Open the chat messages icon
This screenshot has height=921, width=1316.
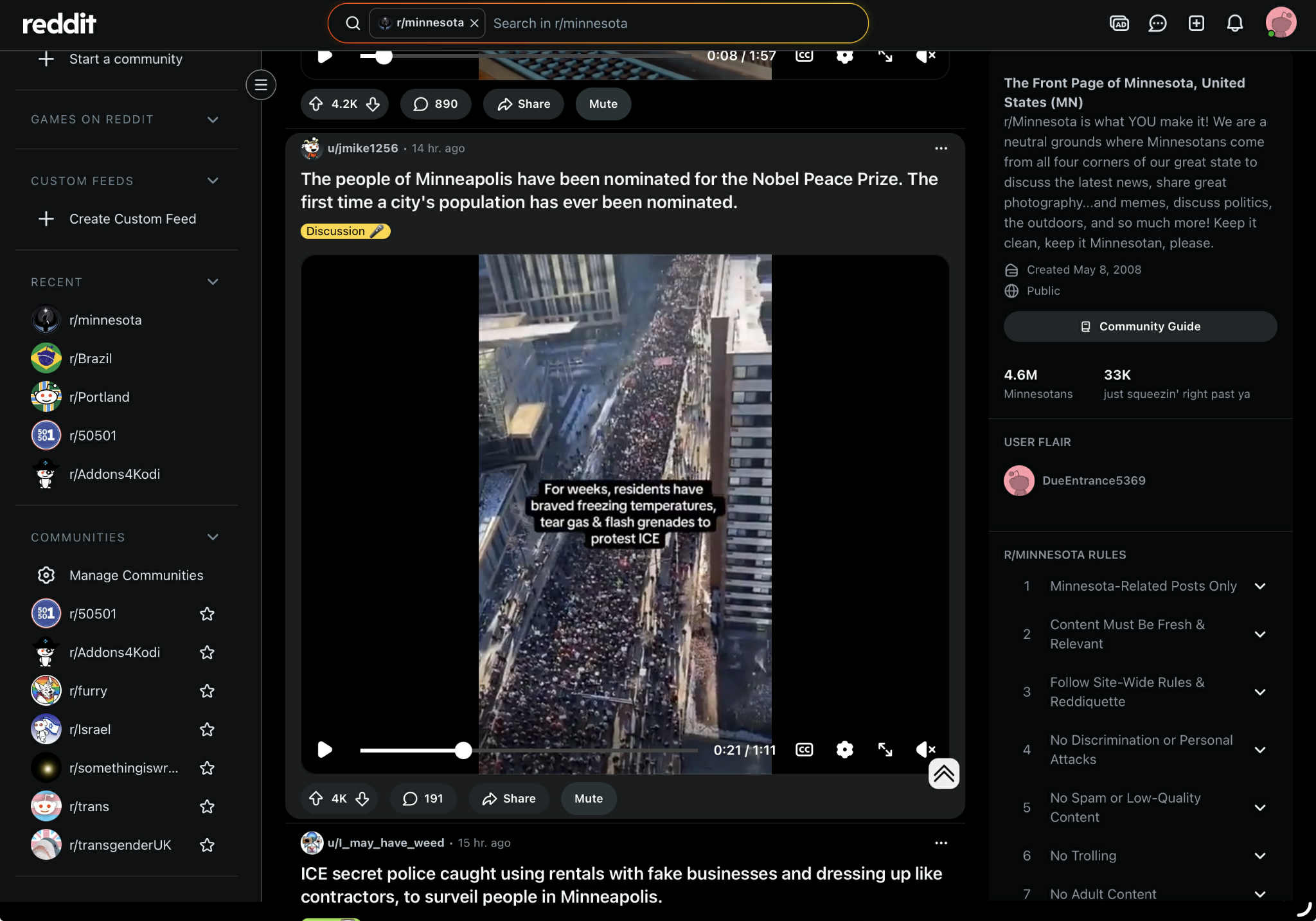point(1157,24)
